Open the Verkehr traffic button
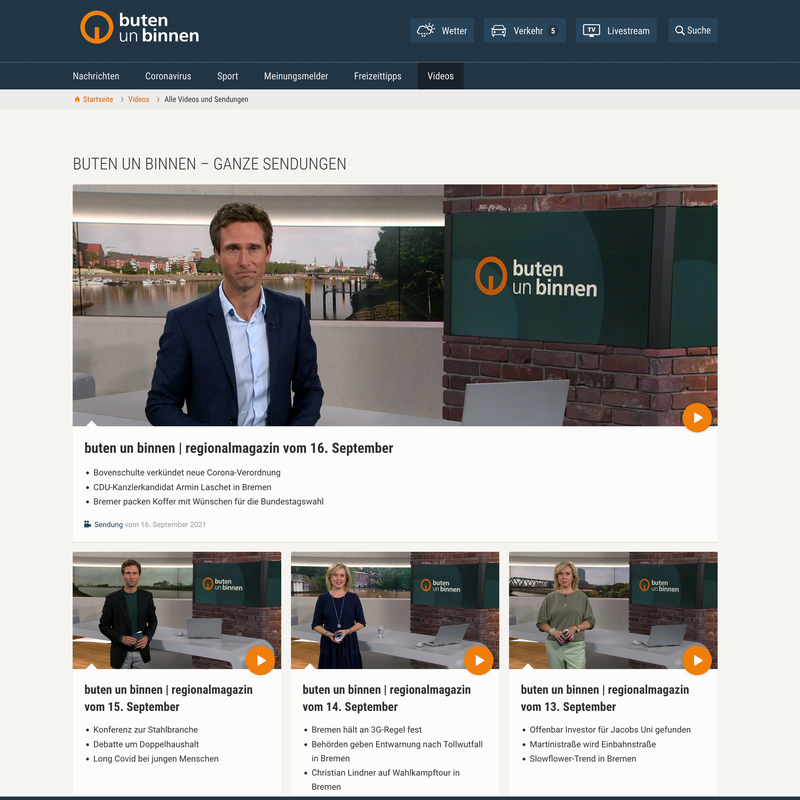Image resolution: width=800 pixels, height=800 pixels. (x=524, y=31)
